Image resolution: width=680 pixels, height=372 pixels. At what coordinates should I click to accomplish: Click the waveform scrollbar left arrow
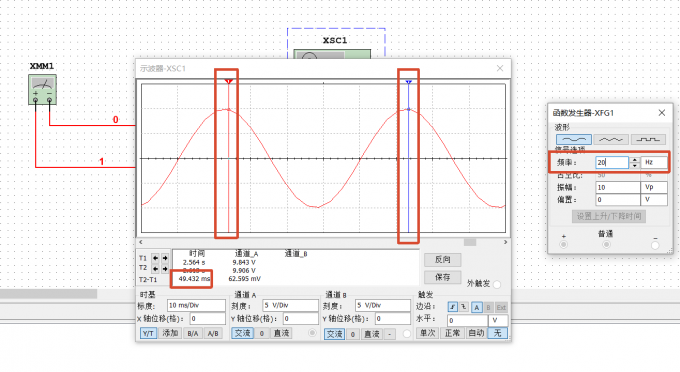141,242
